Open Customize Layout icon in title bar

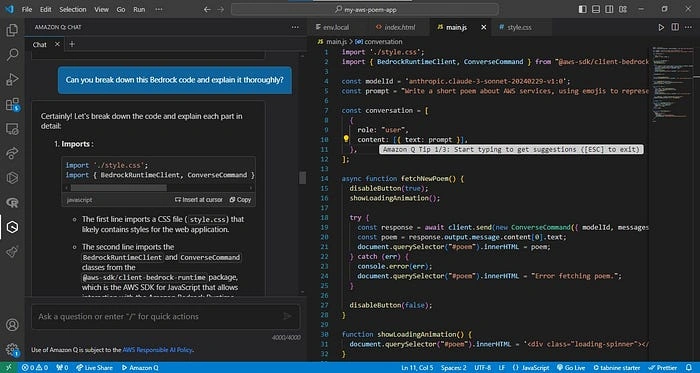pyautogui.click(x=622, y=9)
